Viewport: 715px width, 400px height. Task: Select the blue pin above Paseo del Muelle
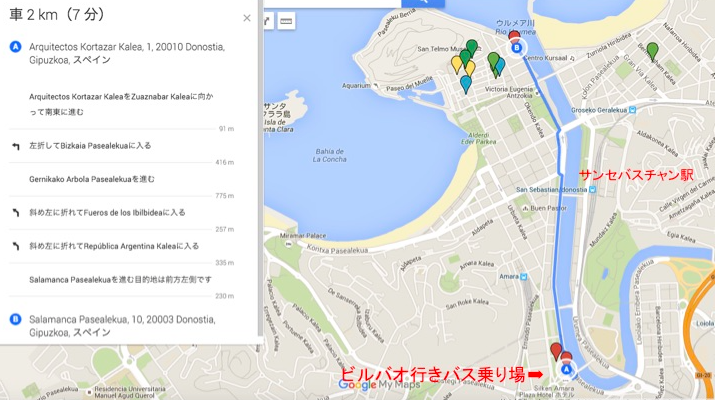tap(466, 85)
